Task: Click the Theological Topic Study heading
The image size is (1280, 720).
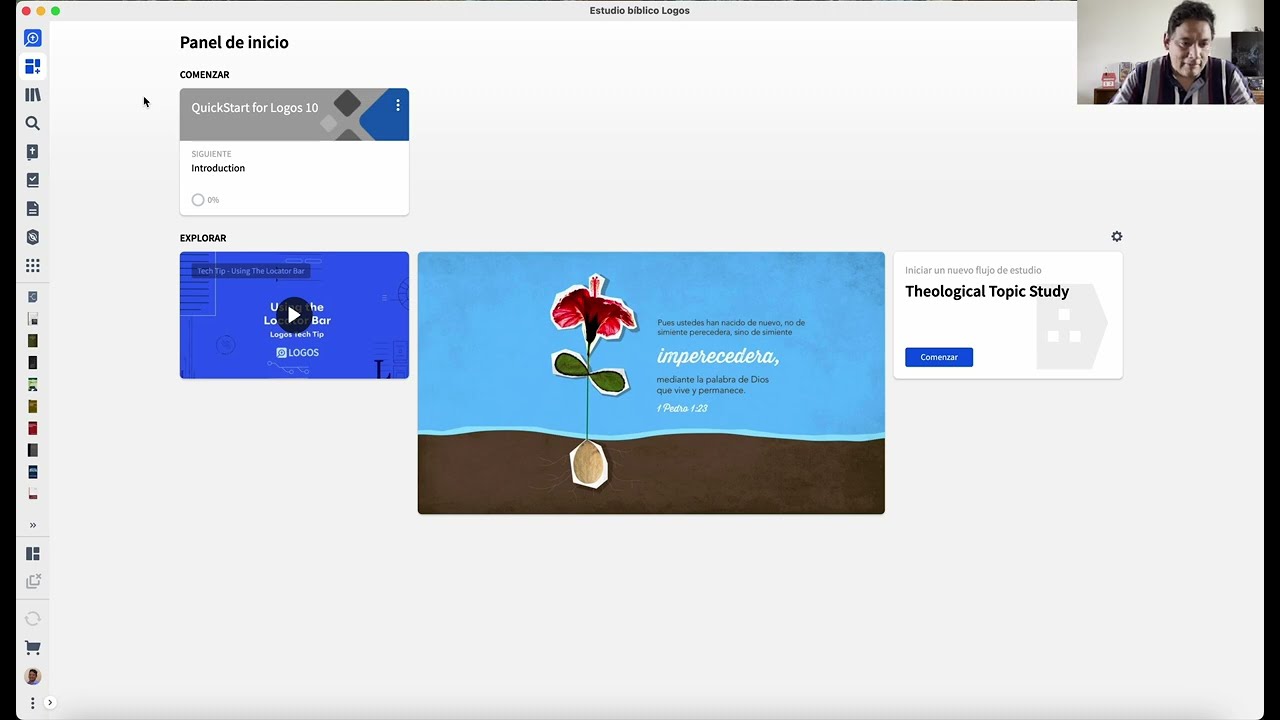Action: pos(987,291)
